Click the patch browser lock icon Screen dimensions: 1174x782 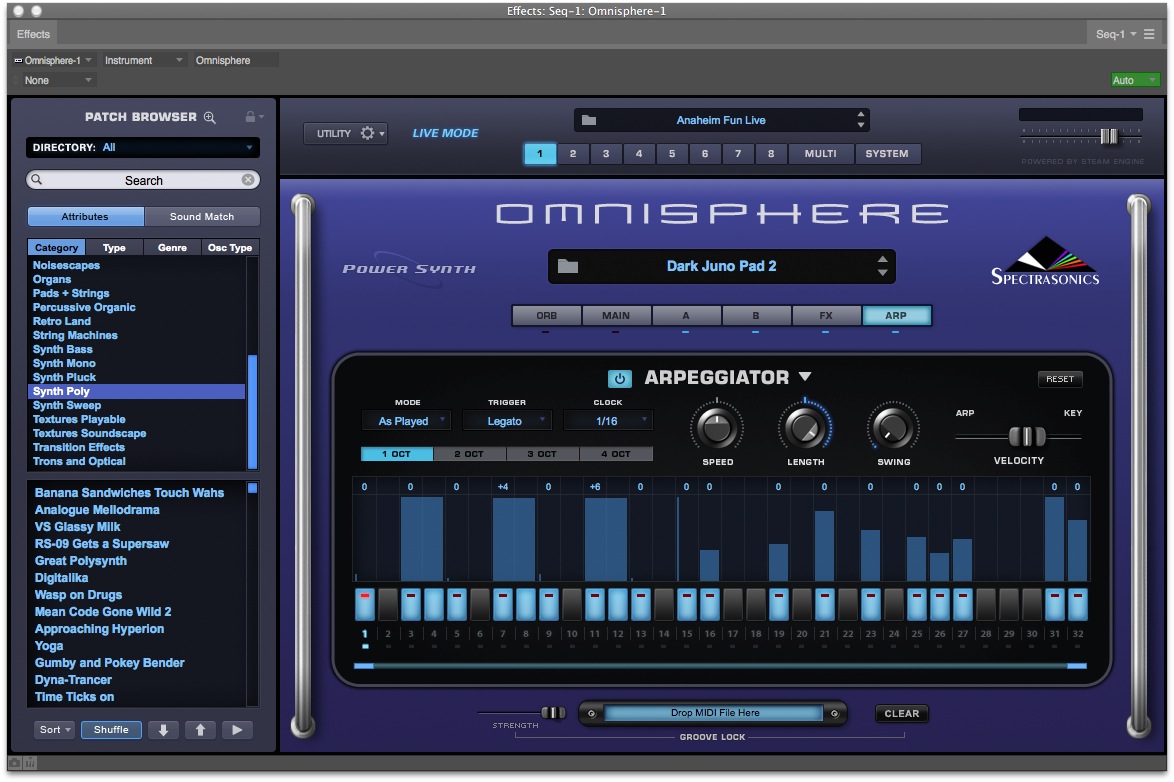coord(250,117)
